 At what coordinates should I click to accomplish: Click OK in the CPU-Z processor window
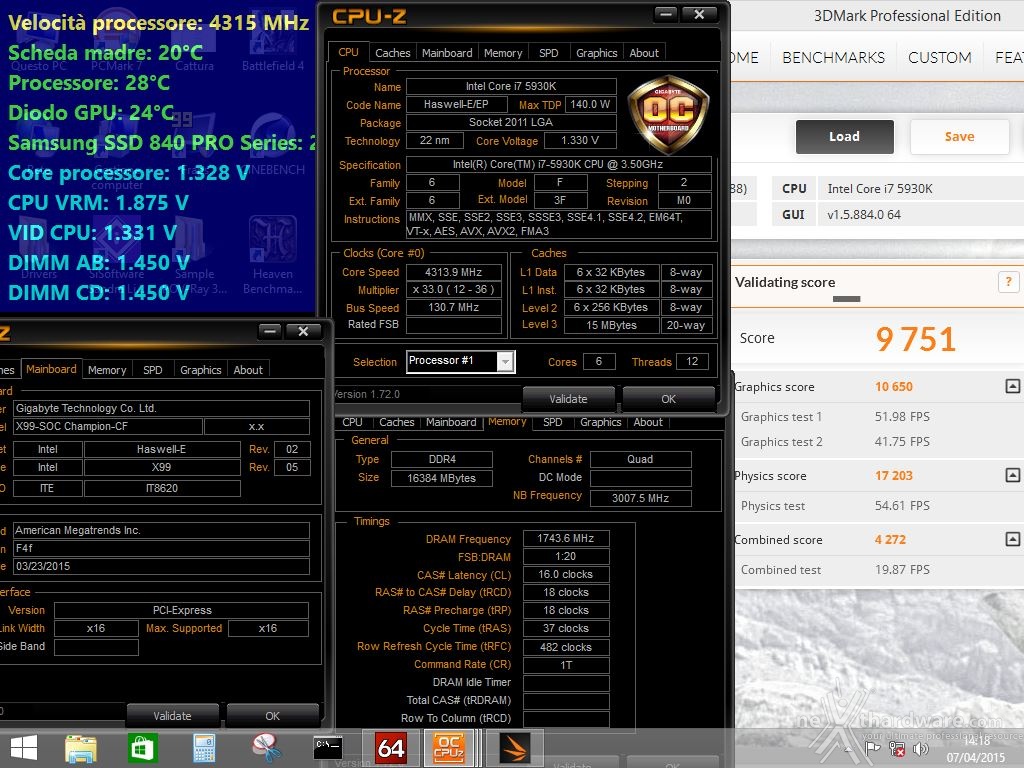pyautogui.click(x=668, y=399)
